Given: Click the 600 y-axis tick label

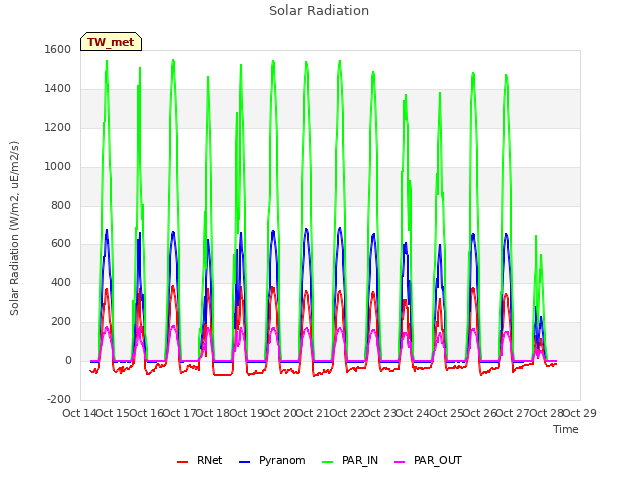Looking at the screenshot, I should click(61, 244).
